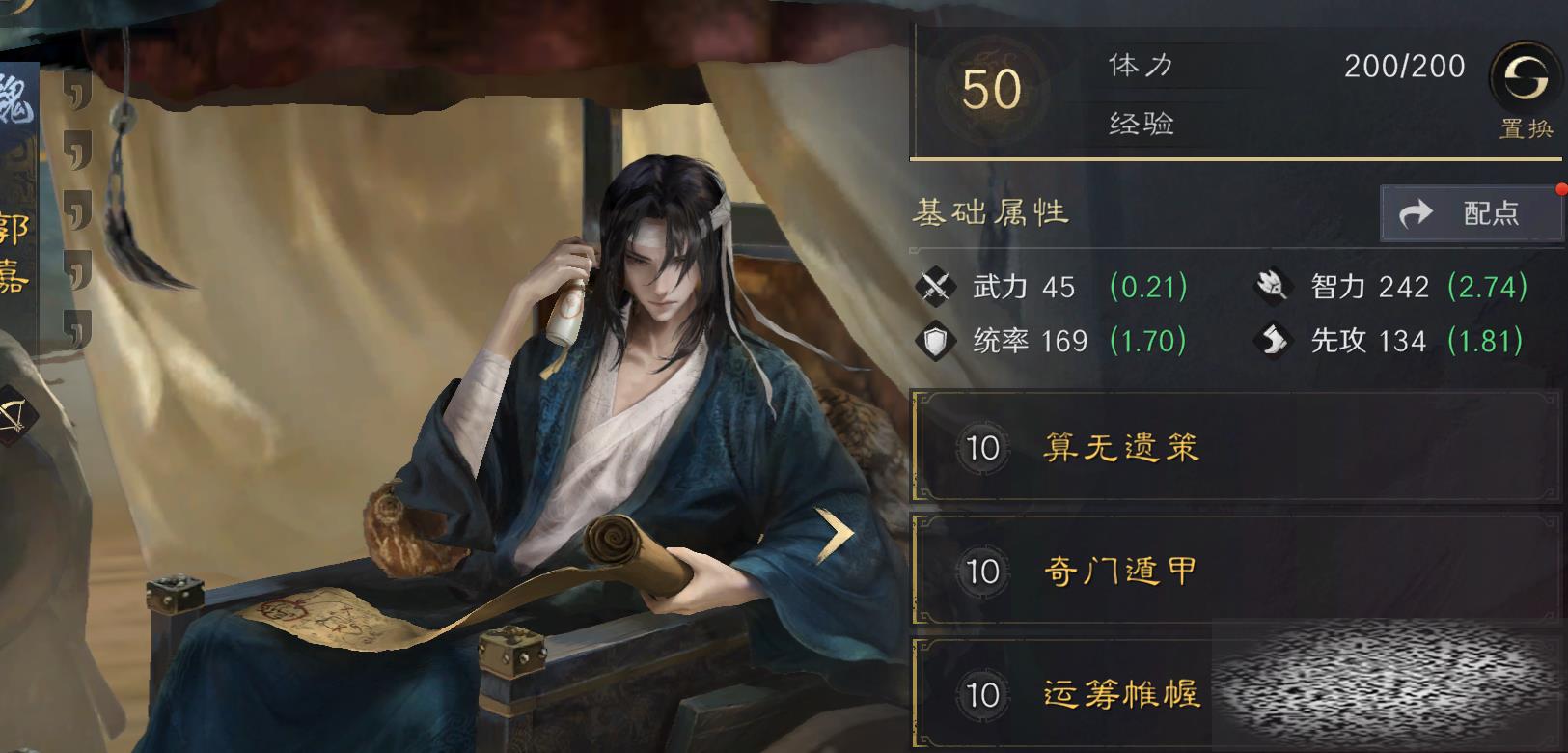Tap the 置换 swap icon
The image size is (1568, 753).
[x=1525, y=79]
